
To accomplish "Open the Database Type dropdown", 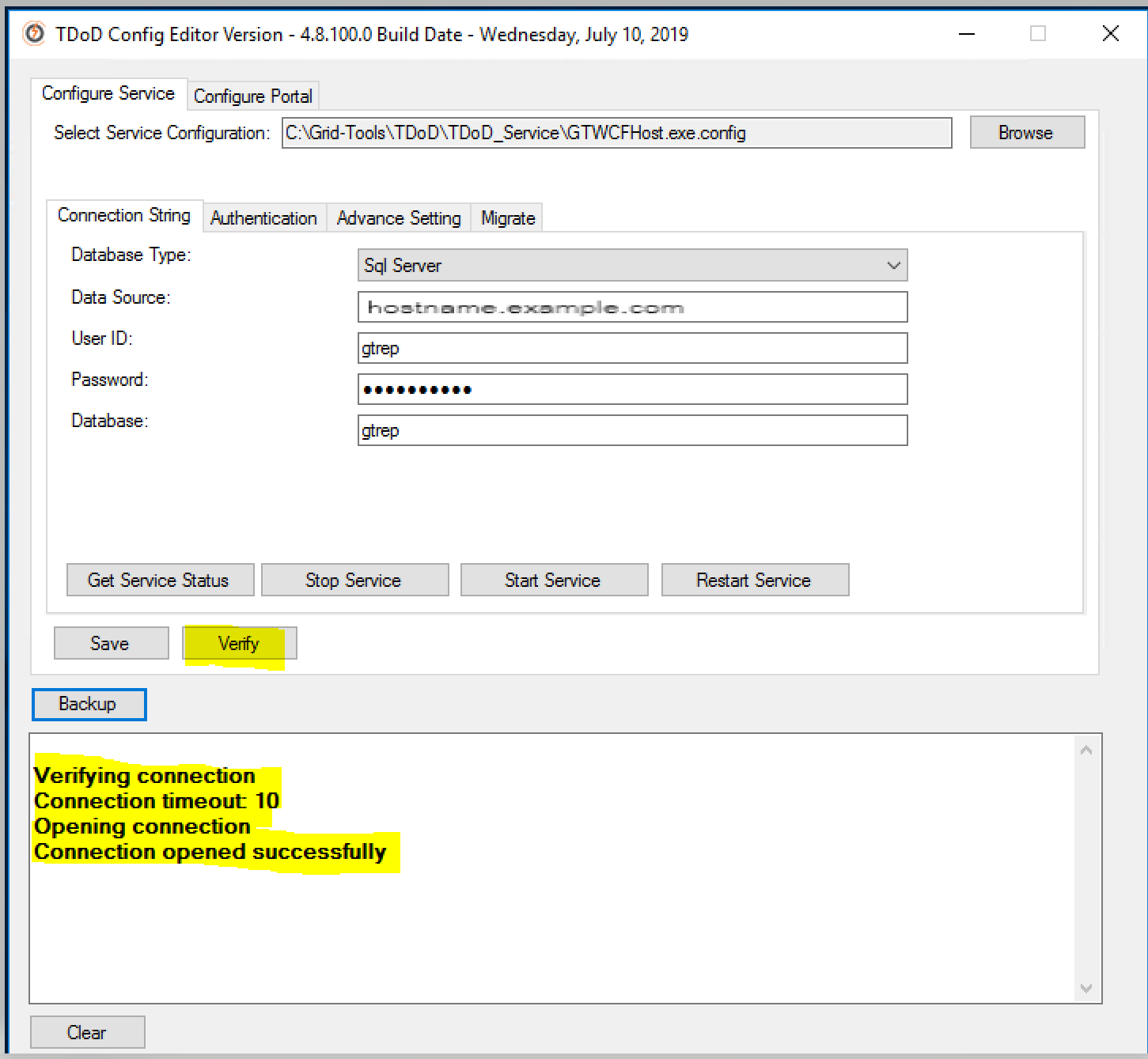I will click(x=631, y=266).
